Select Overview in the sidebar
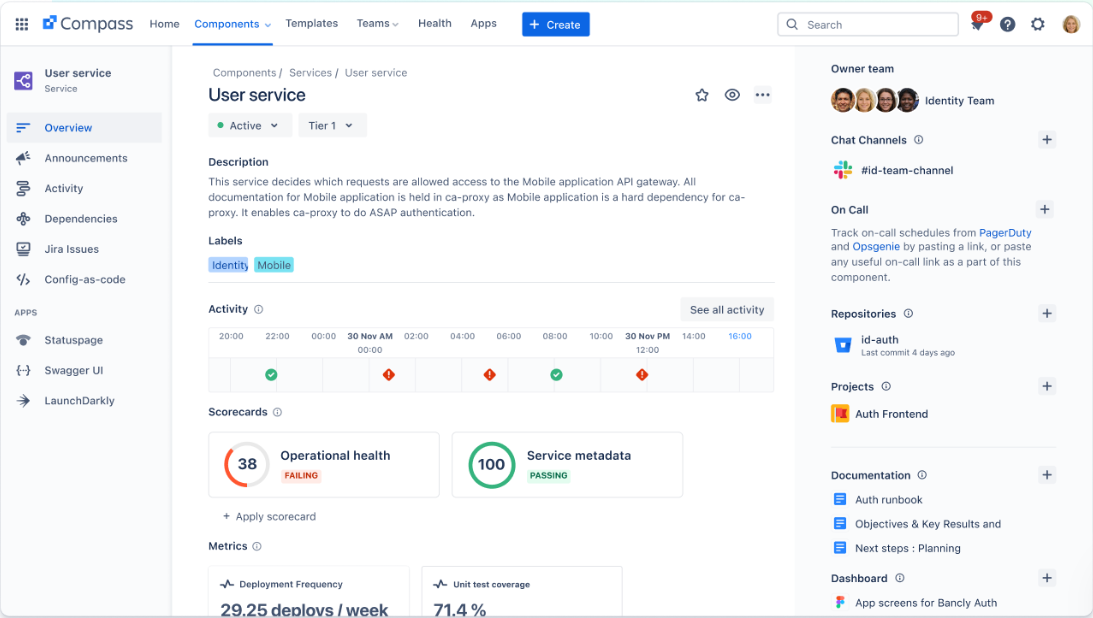 [84, 128]
